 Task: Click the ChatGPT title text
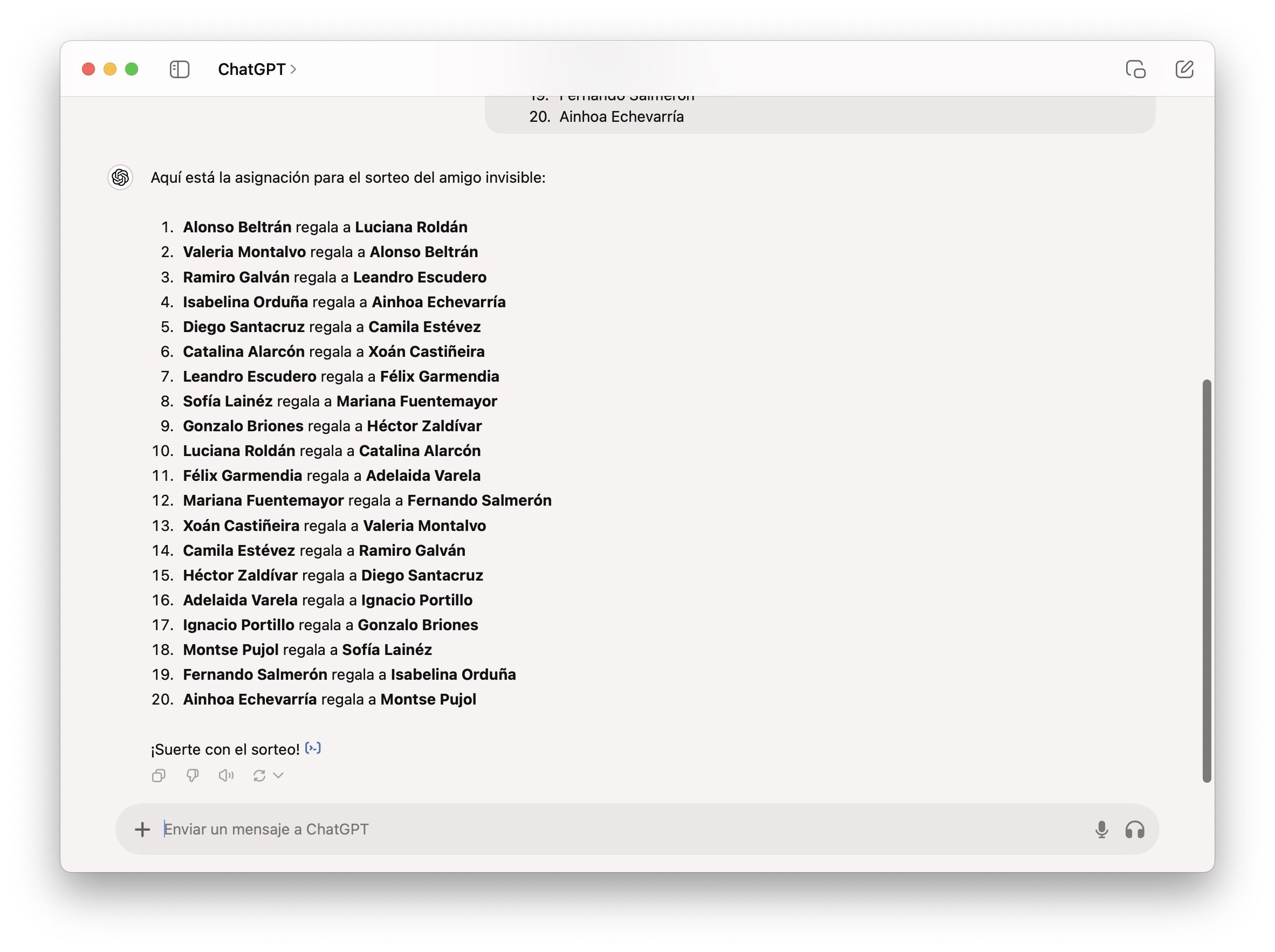coord(252,69)
